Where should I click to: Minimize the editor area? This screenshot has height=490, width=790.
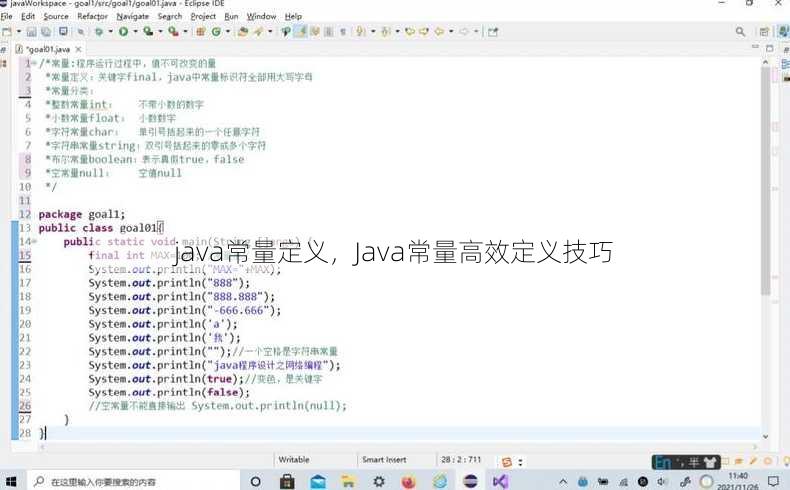(x=755, y=47)
